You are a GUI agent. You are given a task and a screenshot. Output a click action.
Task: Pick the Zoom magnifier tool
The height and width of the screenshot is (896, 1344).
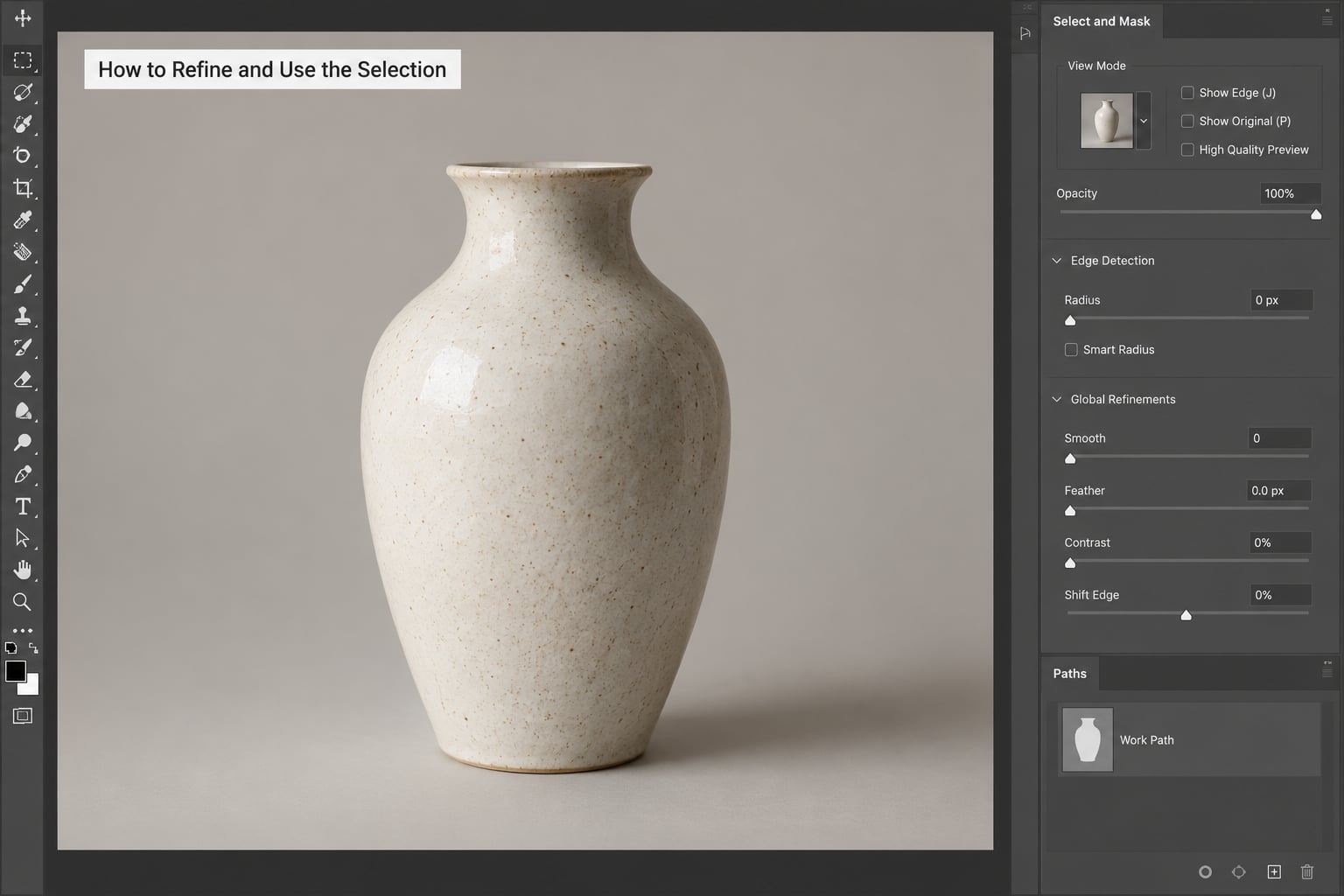tap(23, 602)
